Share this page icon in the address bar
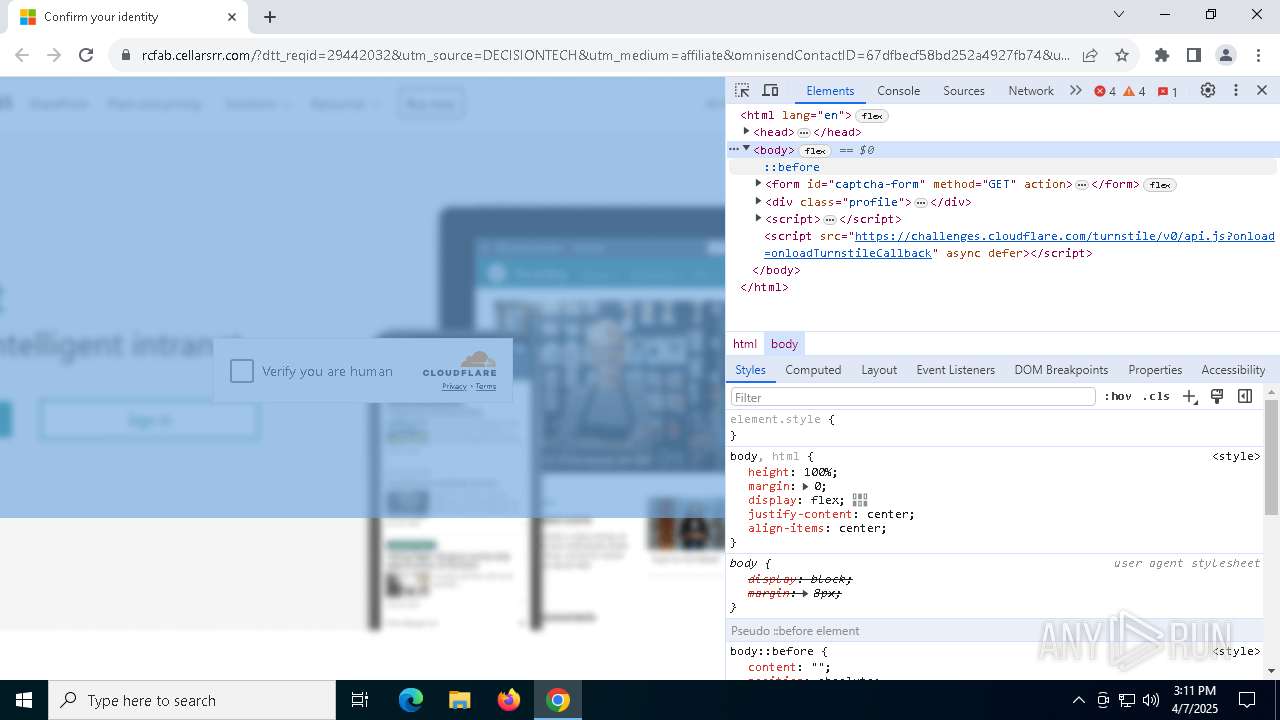 pos(1090,55)
